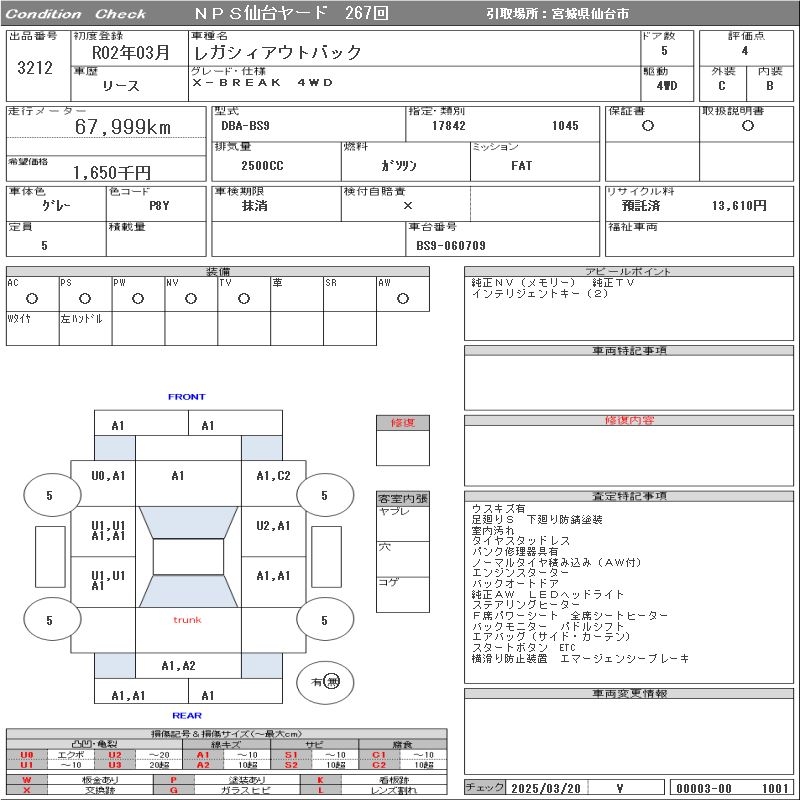Click the roof rectangle in the car diagram
This screenshot has width=800, height=800.
[188, 557]
